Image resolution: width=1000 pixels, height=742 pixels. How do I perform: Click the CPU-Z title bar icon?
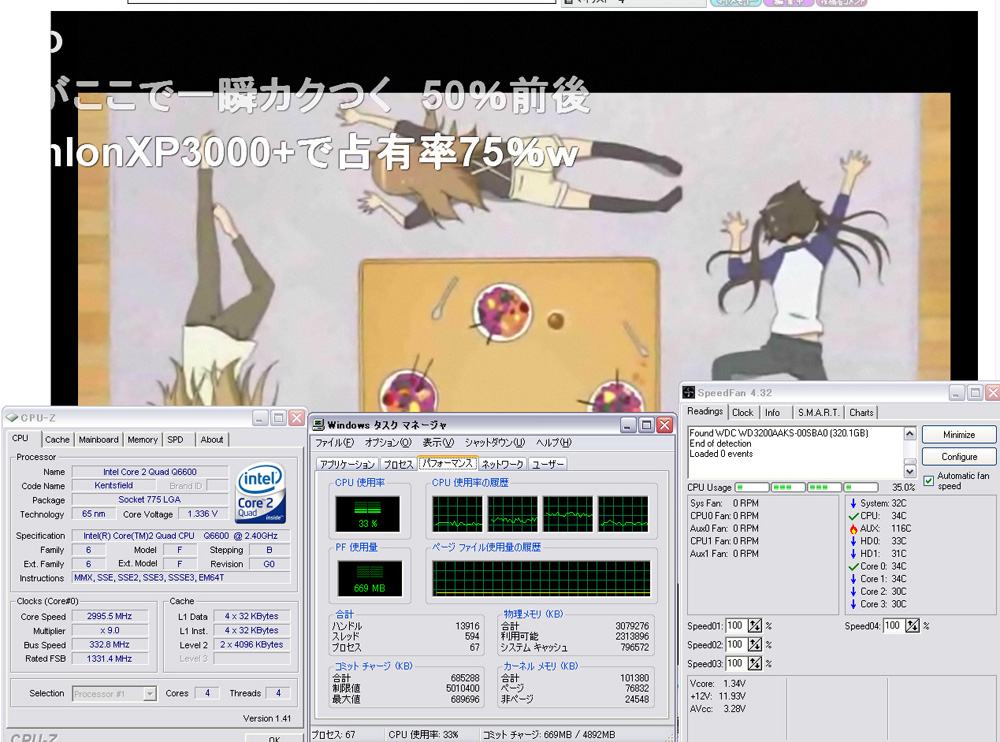[11, 418]
